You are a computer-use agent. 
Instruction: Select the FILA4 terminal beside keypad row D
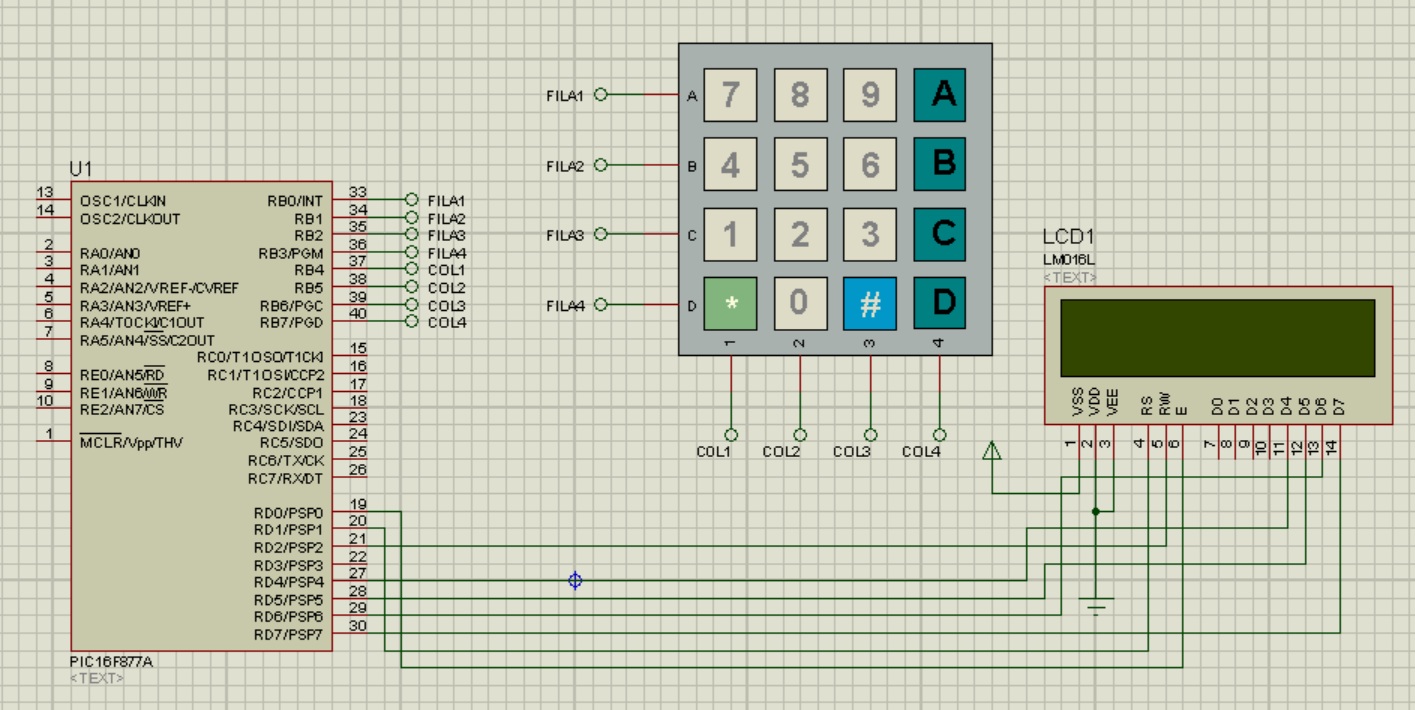click(x=601, y=305)
